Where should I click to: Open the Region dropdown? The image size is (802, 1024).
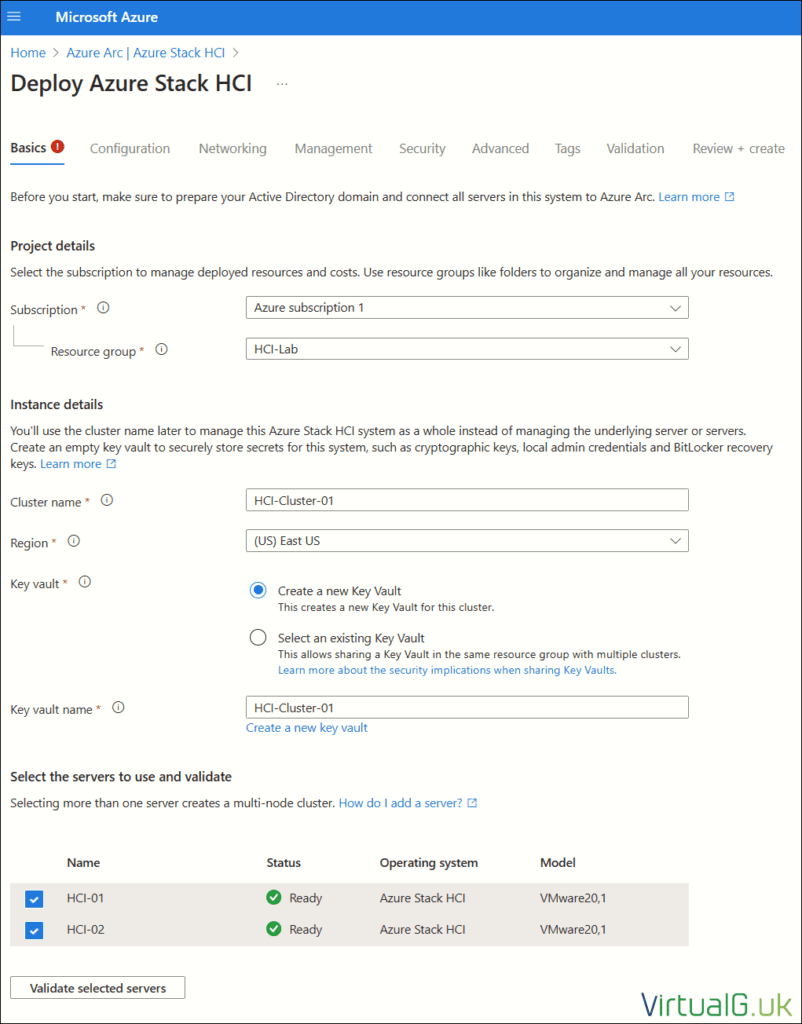coord(467,541)
